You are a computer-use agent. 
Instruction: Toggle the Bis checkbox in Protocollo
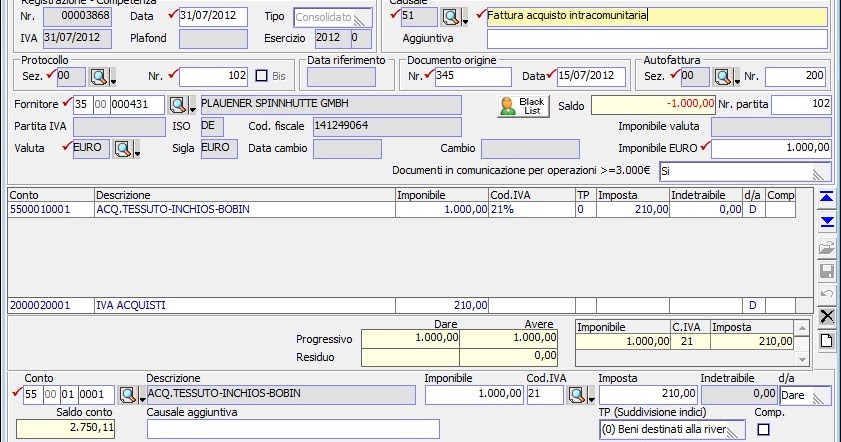point(261,76)
